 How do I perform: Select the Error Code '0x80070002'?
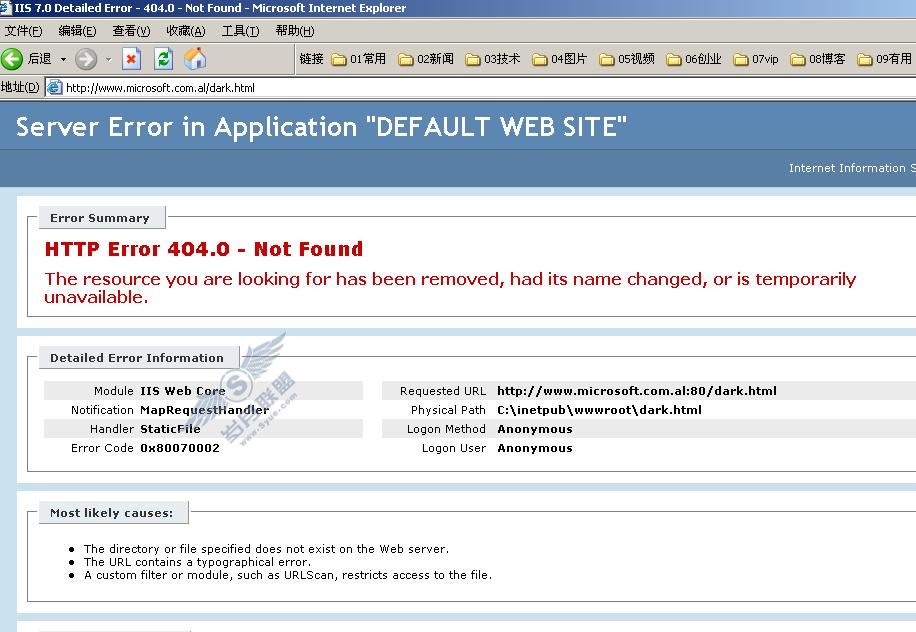tap(180, 448)
